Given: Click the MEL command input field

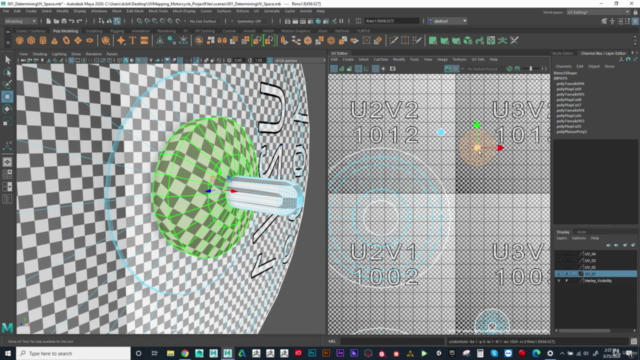Looking at the screenshot, I should click(392, 341).
